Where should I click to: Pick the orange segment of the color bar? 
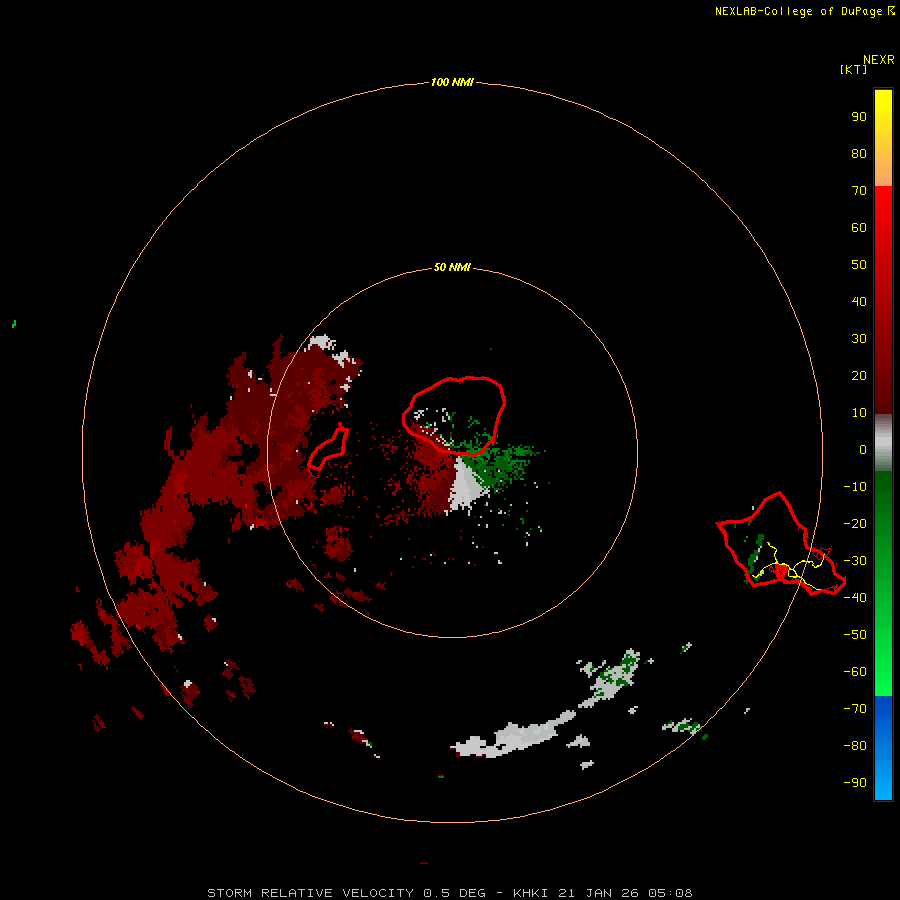(883, 169)
